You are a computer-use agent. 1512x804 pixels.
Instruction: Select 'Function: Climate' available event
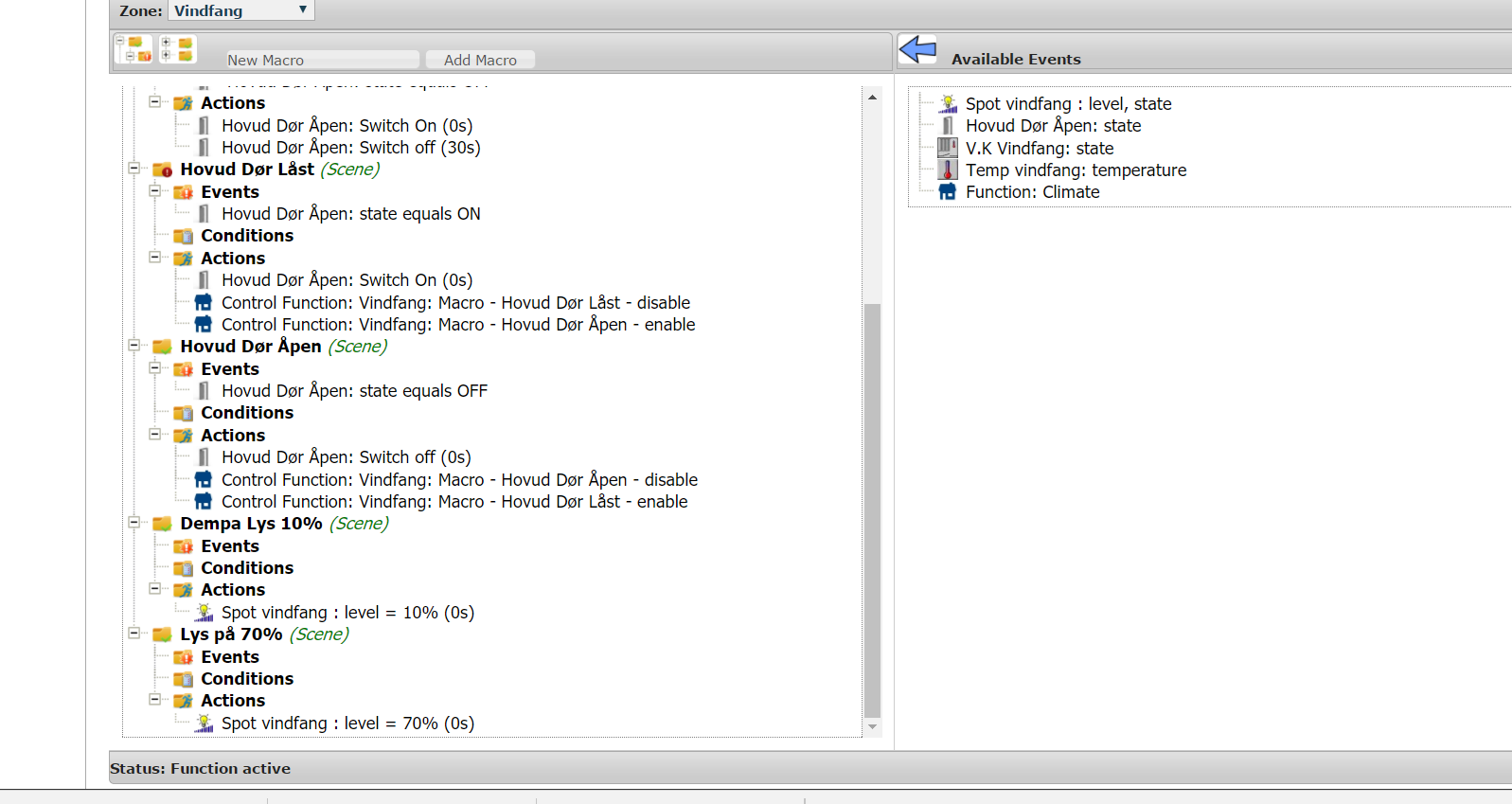click(x=1032, y=192)
